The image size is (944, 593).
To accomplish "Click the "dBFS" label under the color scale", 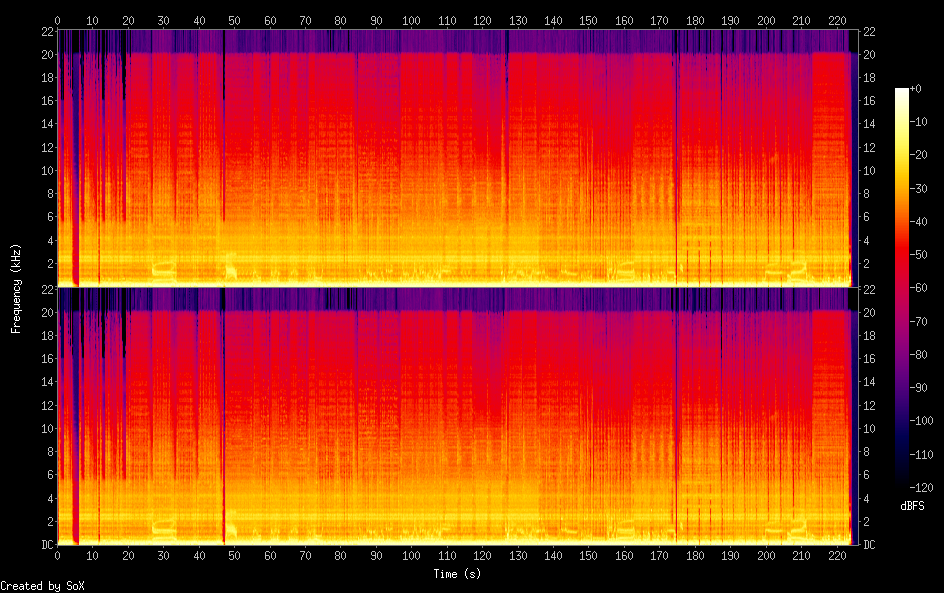I will pos(912,506).
